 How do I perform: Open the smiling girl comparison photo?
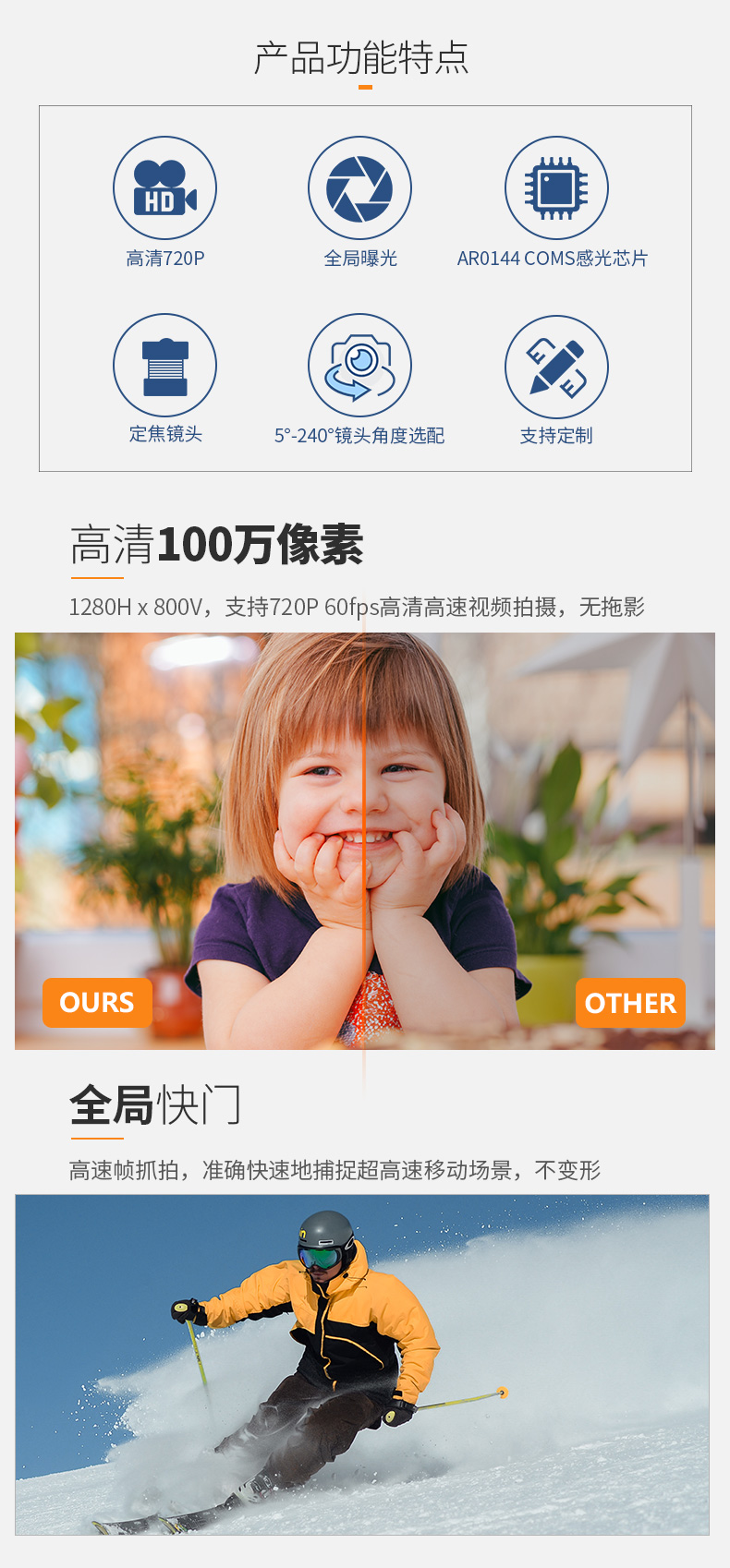365,841
